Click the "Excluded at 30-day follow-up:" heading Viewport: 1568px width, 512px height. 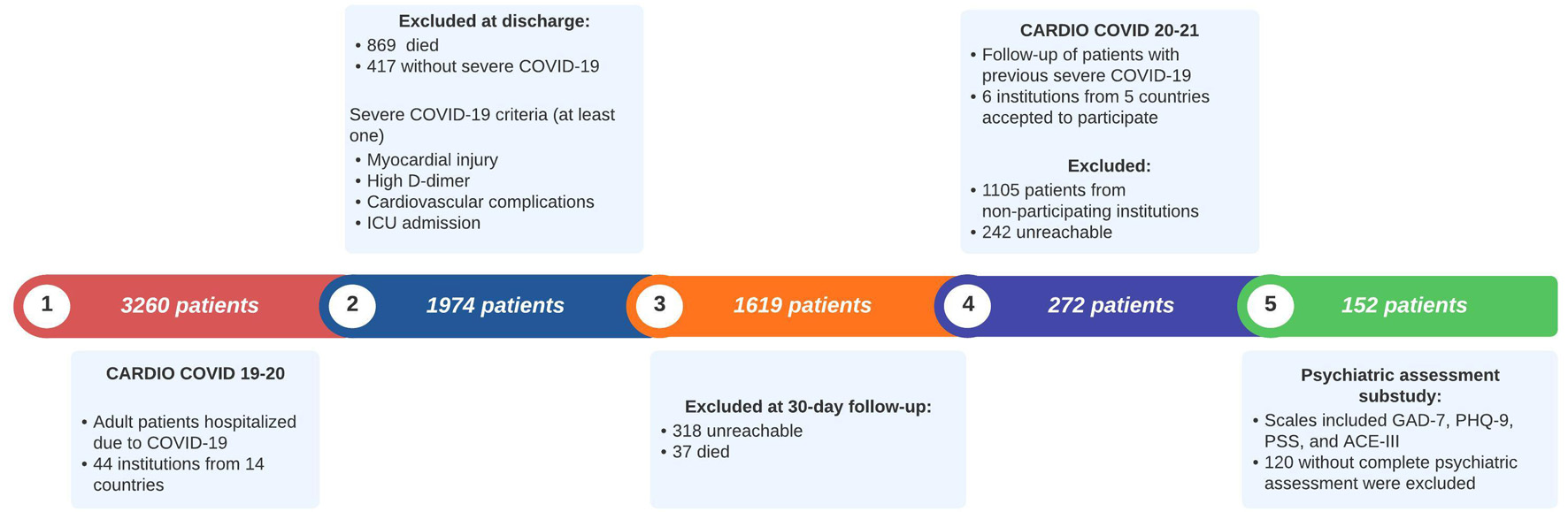(808, 407)
